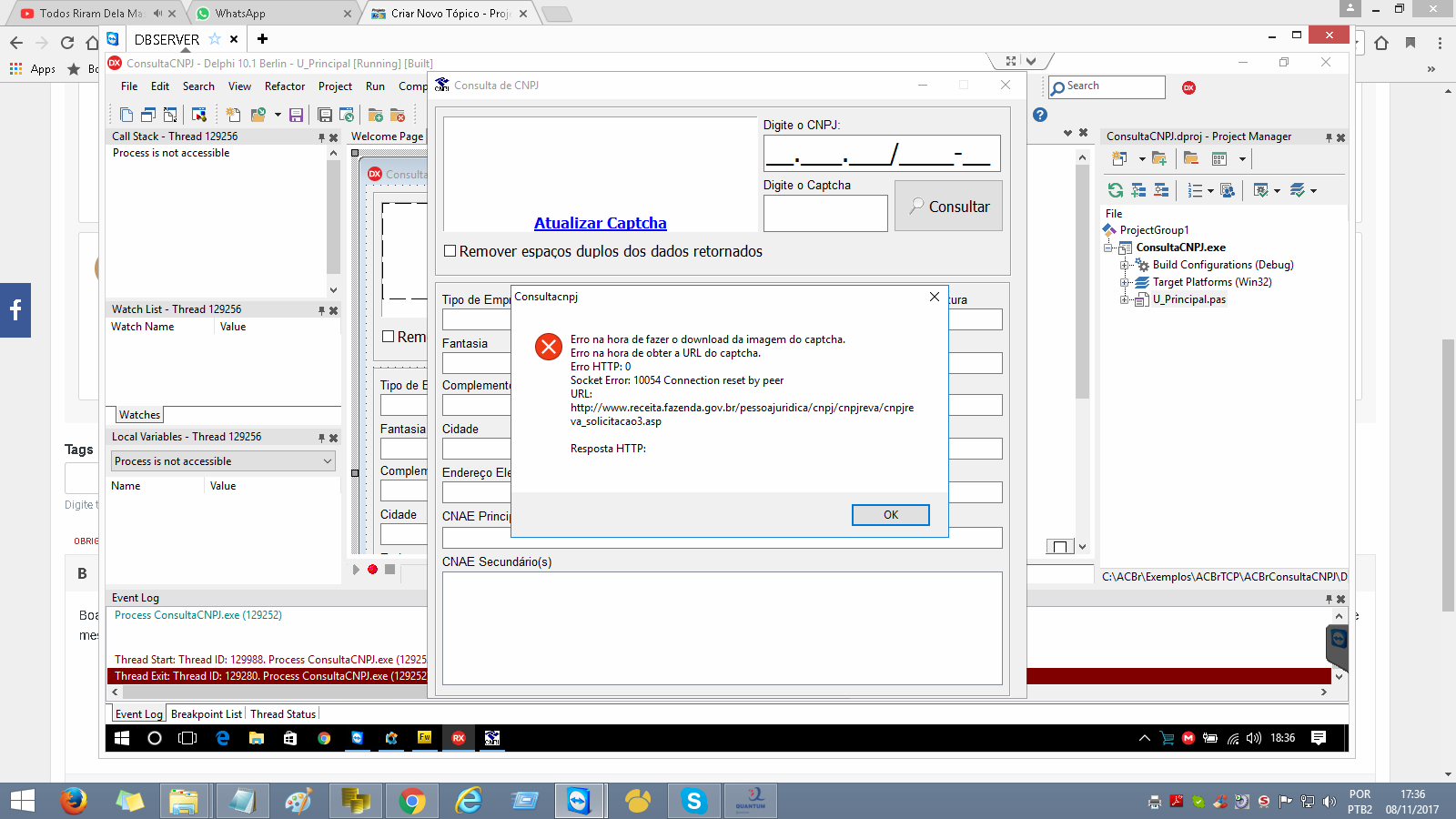Pin the Call Stack panel
The image size is (1456, 819).
point(321,137)
